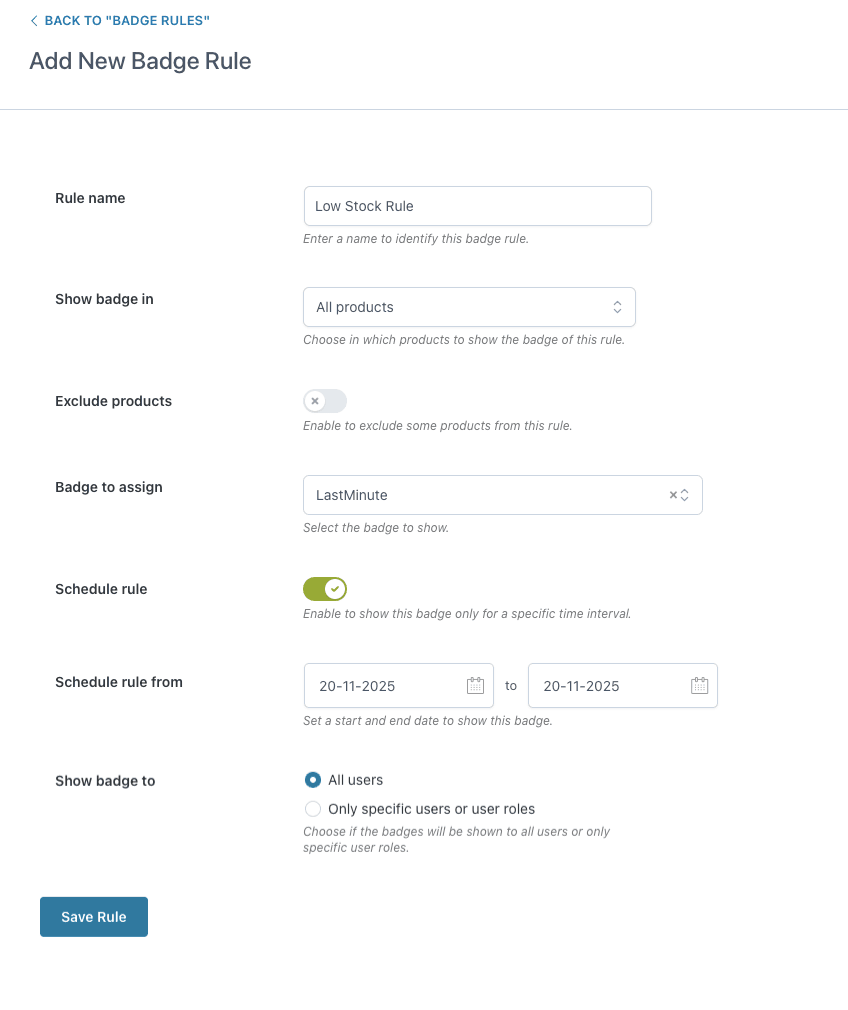Screen dimensions: 848x1010
Task: Enable the Exclude products toggle
Action: pyautogui.click(x=324, y=400)
